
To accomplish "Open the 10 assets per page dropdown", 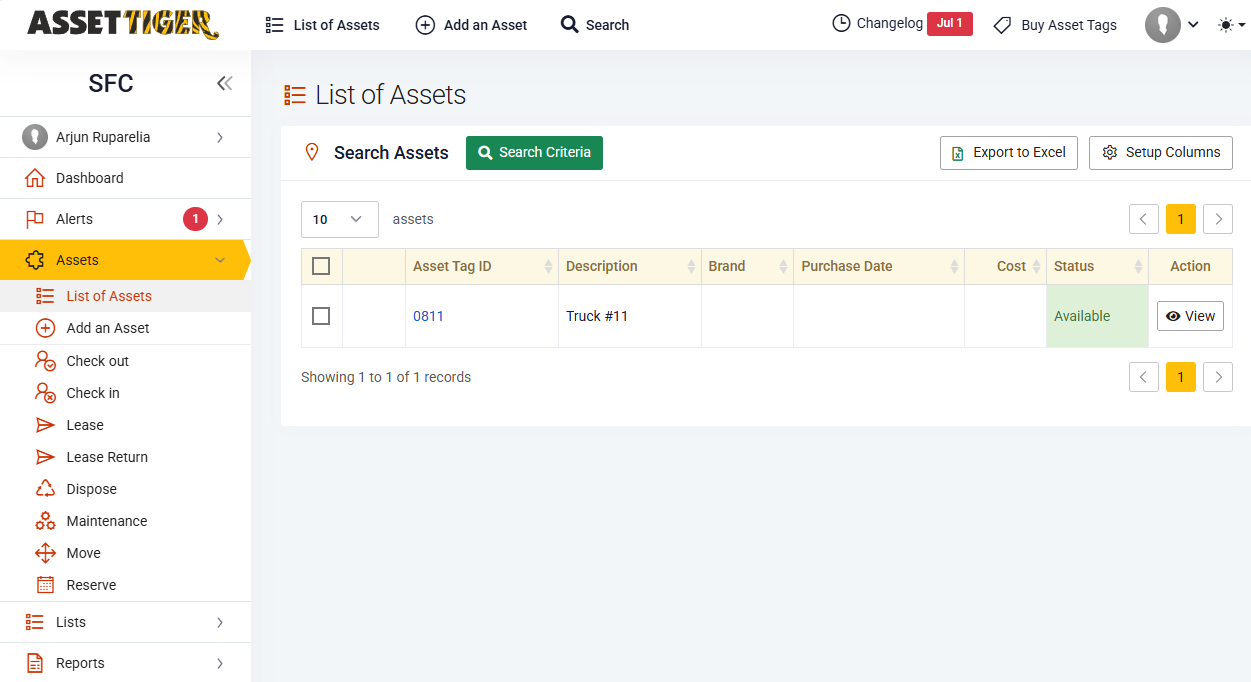I will click(339, 219).
